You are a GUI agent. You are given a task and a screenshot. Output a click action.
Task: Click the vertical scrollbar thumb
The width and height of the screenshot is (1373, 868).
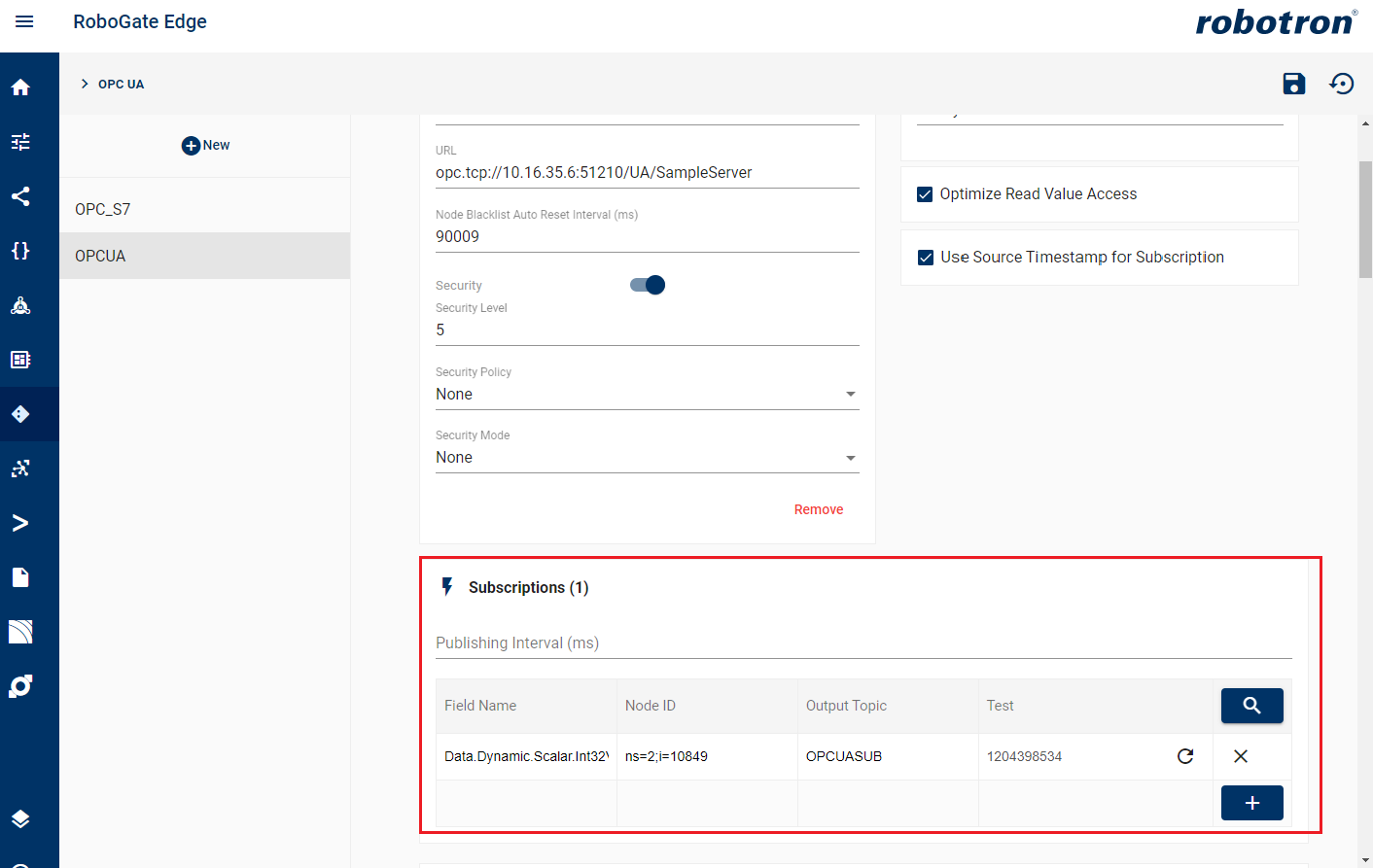(1365, 220)
